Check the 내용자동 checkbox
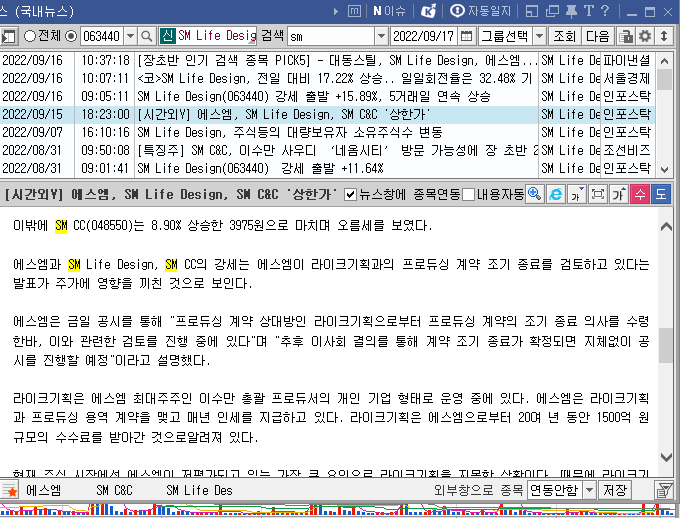The width and height of the screenshot is (680, 518). (x=468, y=195)
